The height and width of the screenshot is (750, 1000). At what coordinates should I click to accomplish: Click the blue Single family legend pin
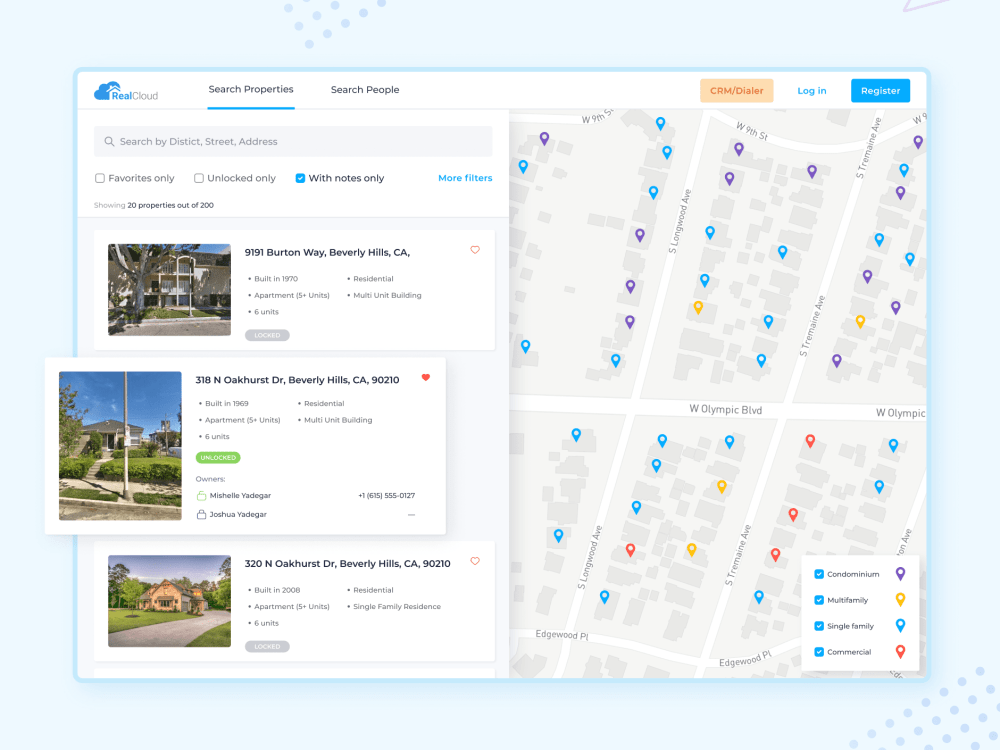[x=901, y=626]
